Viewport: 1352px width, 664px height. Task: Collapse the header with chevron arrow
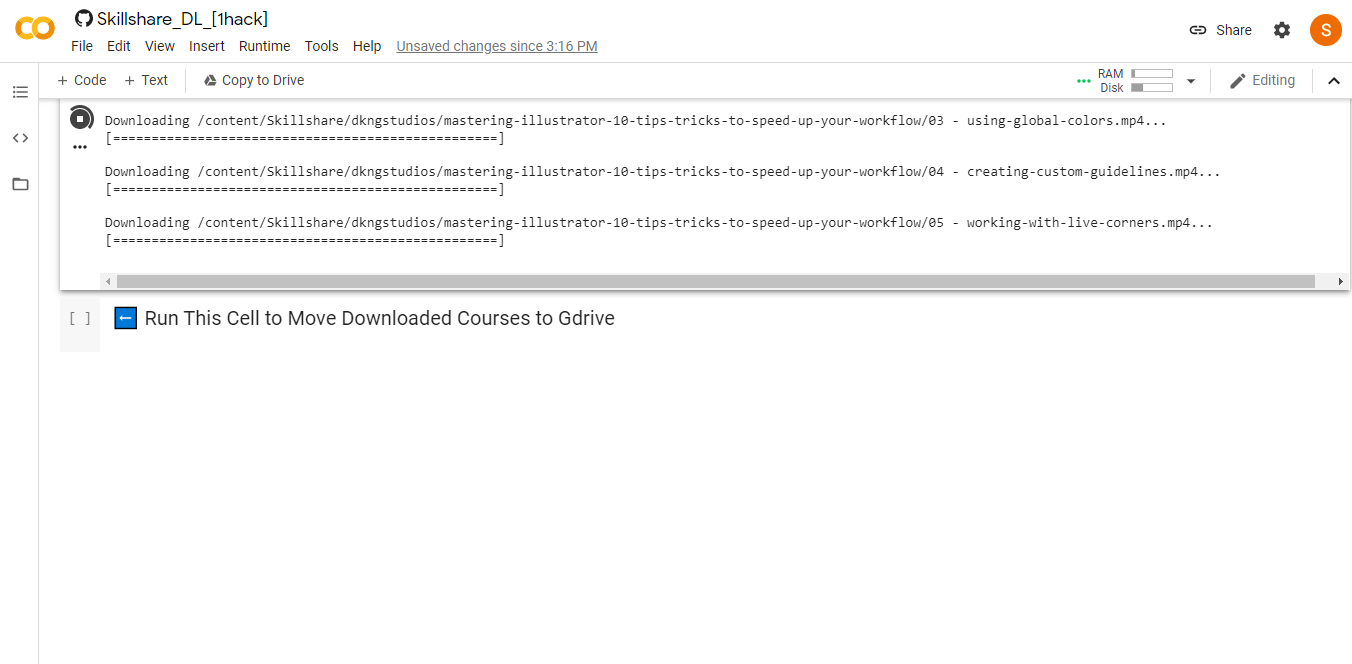[1333, 81]
